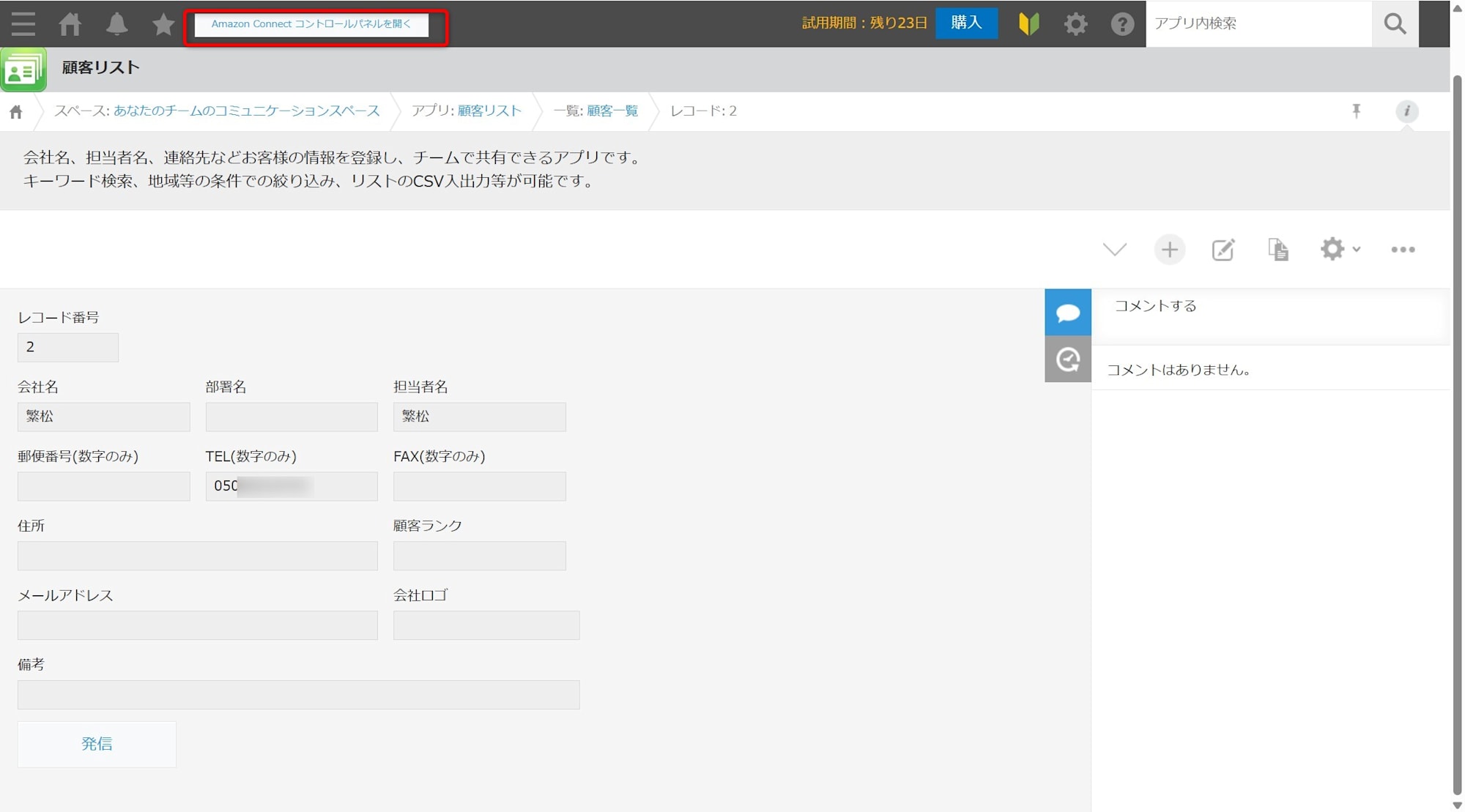Open the more options ellipsis menu
This screenshot has width=1465, height=812.
point(1403,250)
